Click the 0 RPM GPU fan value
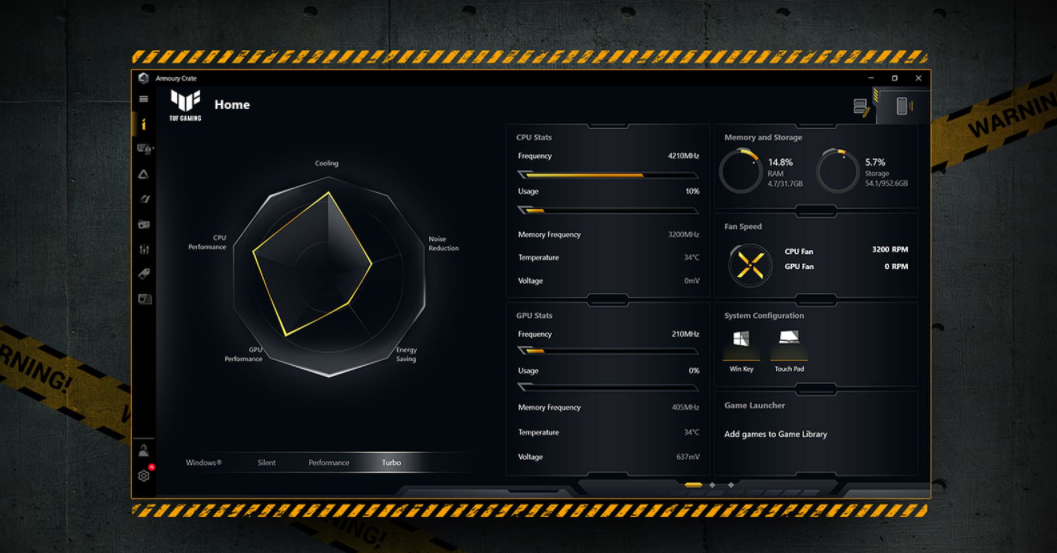Screen dimensions: 1057x553 coord(897,266)
